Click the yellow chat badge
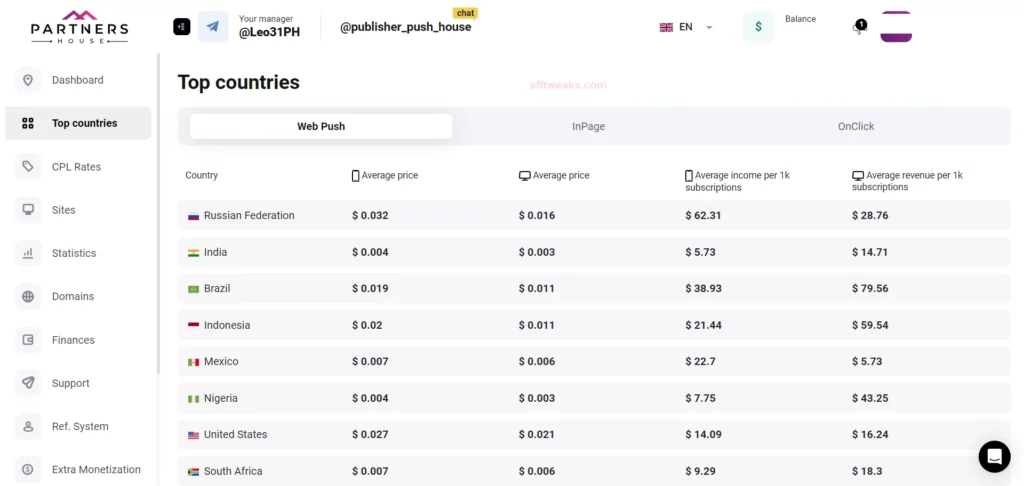Image resolution: width=1024 pixels, height=486 pixels. (465, 13)
